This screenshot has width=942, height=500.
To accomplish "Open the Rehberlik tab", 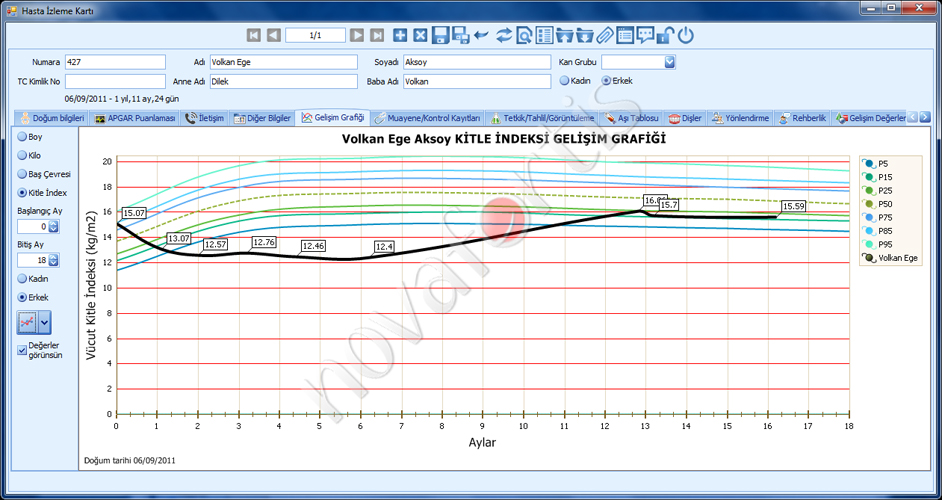I will click(x=802, y=118).
